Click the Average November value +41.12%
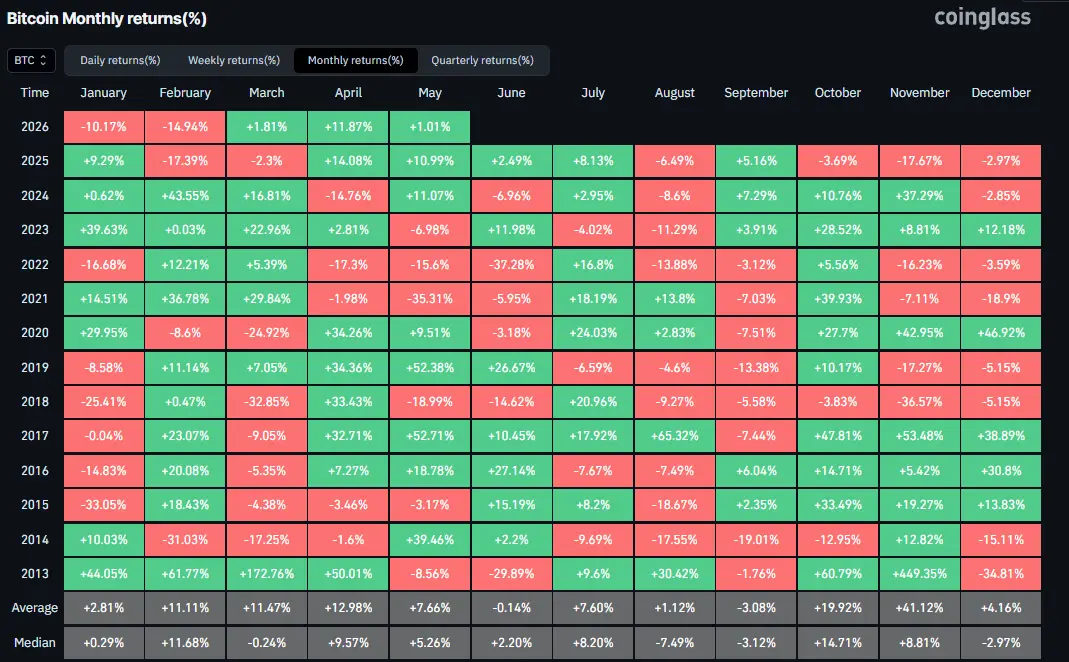 pyautogui.click(x=919, y=607)
